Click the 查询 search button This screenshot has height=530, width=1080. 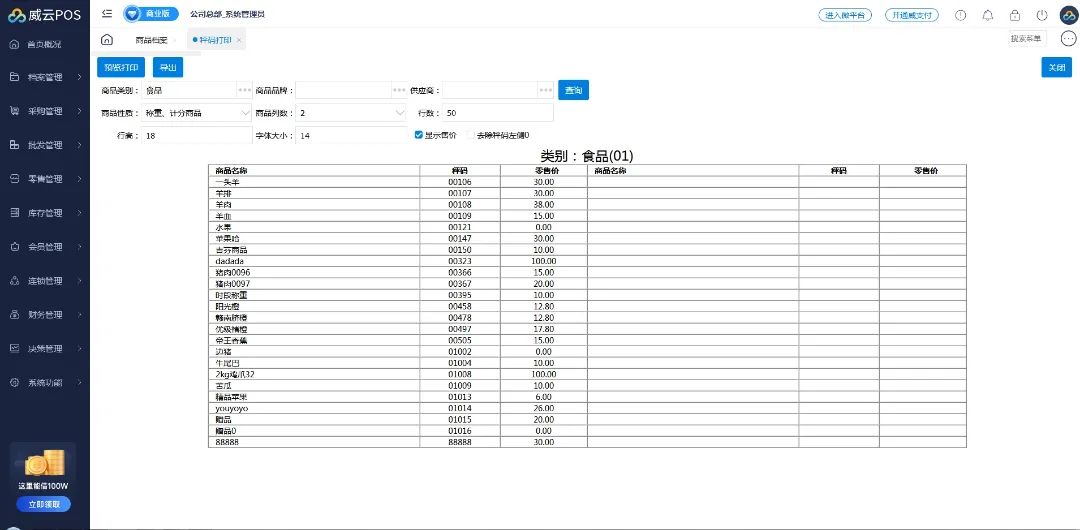coord(574,90)
